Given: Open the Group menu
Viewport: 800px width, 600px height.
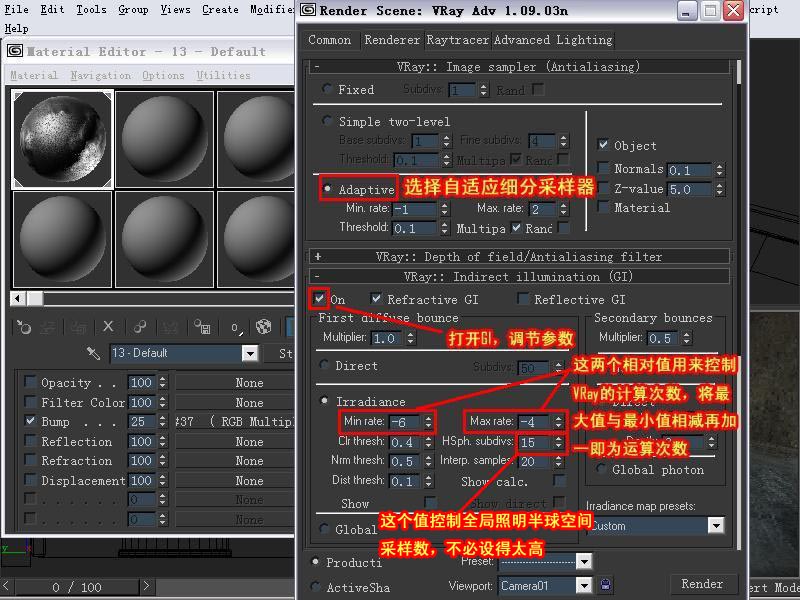Looking at the screenshot, I should (133, 9).
